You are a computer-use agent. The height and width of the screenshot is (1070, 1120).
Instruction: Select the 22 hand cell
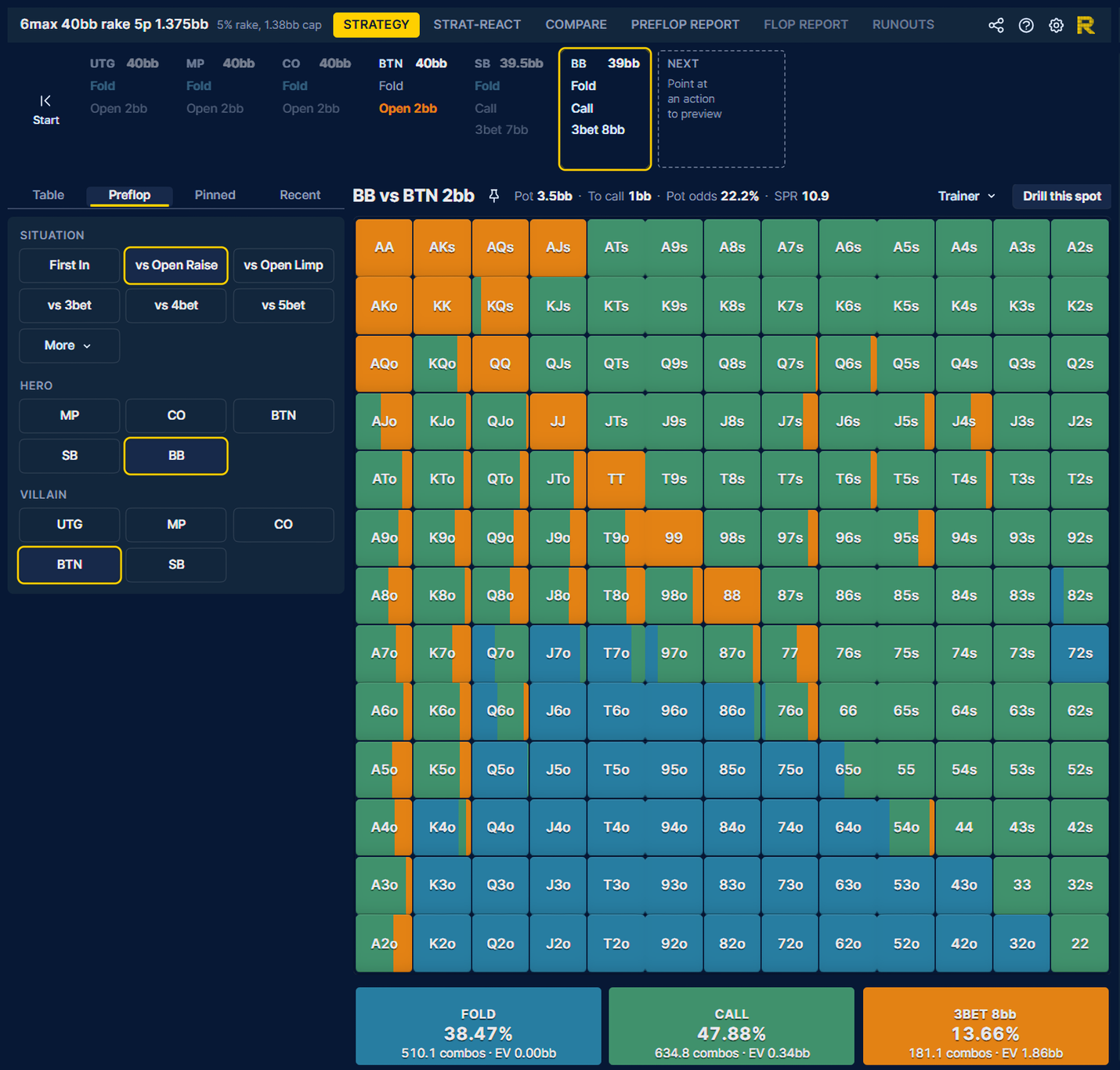1079,943
